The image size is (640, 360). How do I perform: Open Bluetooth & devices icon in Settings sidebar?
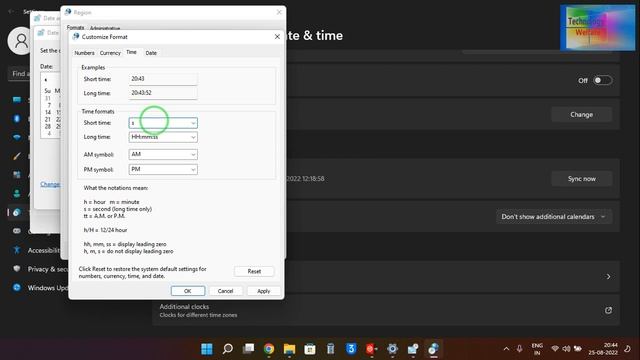point(17,118)
